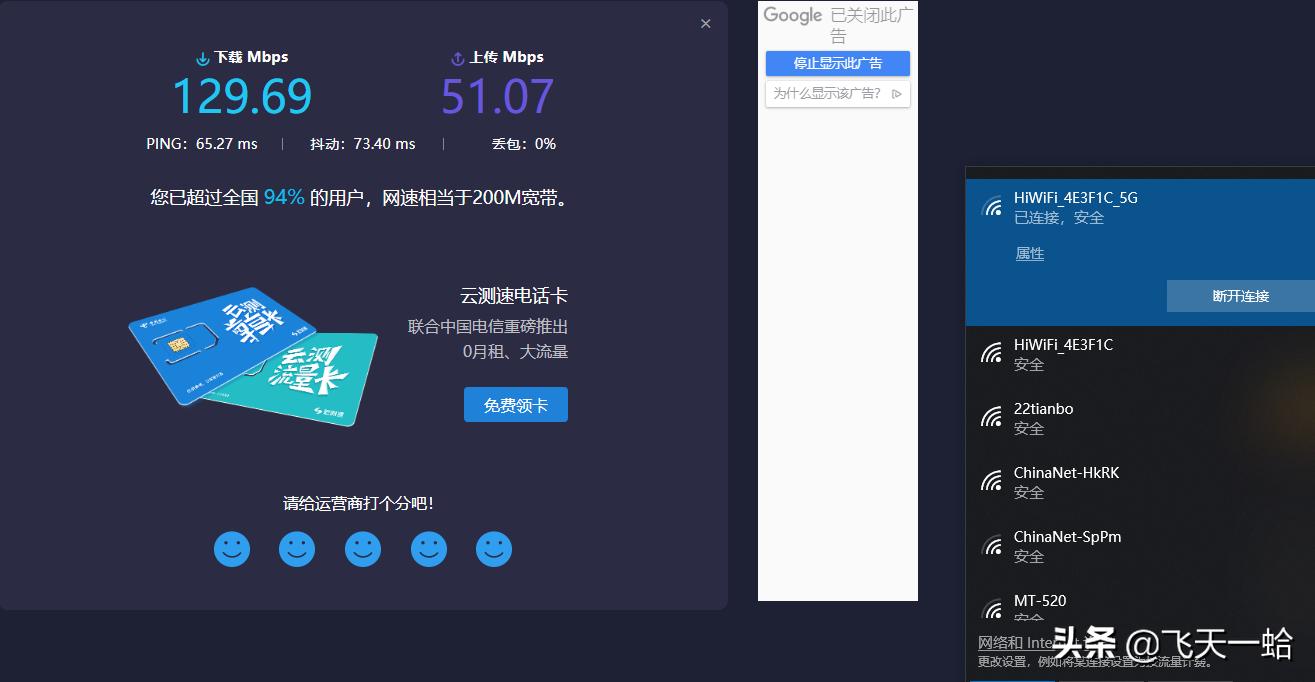Click MT-520's Wi-Fi signal icon
Viewport: 1315px width, 682px height.
tap(991, 607)
